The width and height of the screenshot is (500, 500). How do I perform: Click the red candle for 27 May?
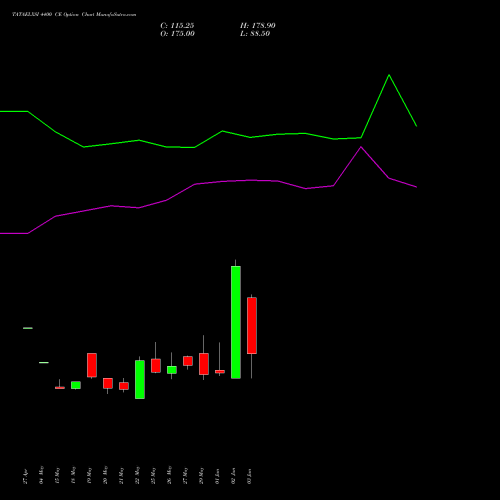tap(188, 361)
